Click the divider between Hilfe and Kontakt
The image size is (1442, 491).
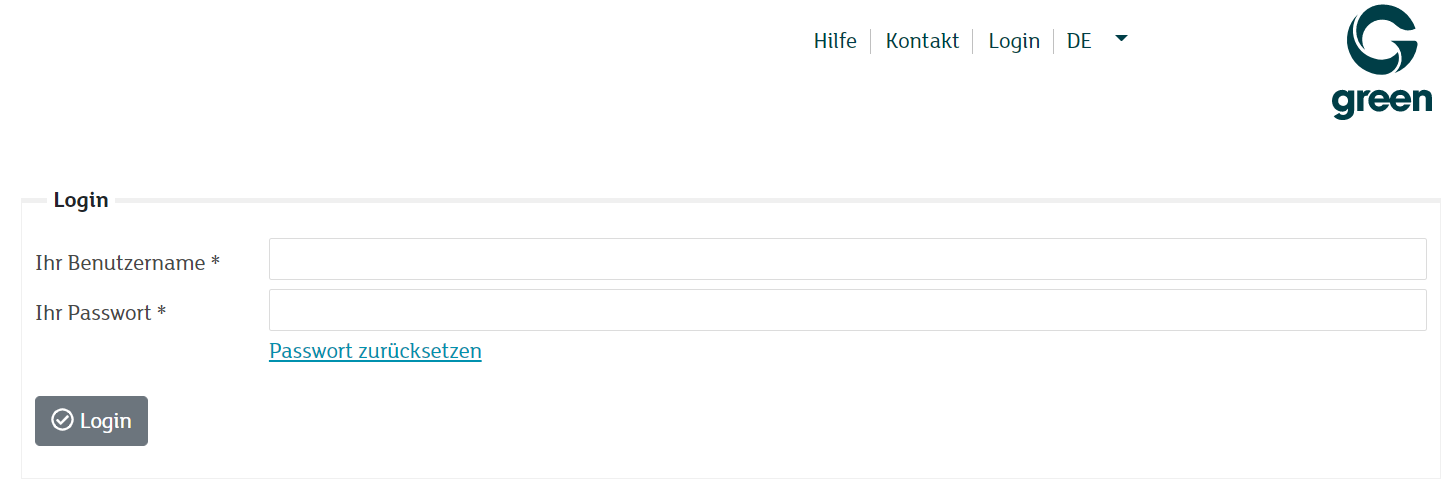click(871, 41)
